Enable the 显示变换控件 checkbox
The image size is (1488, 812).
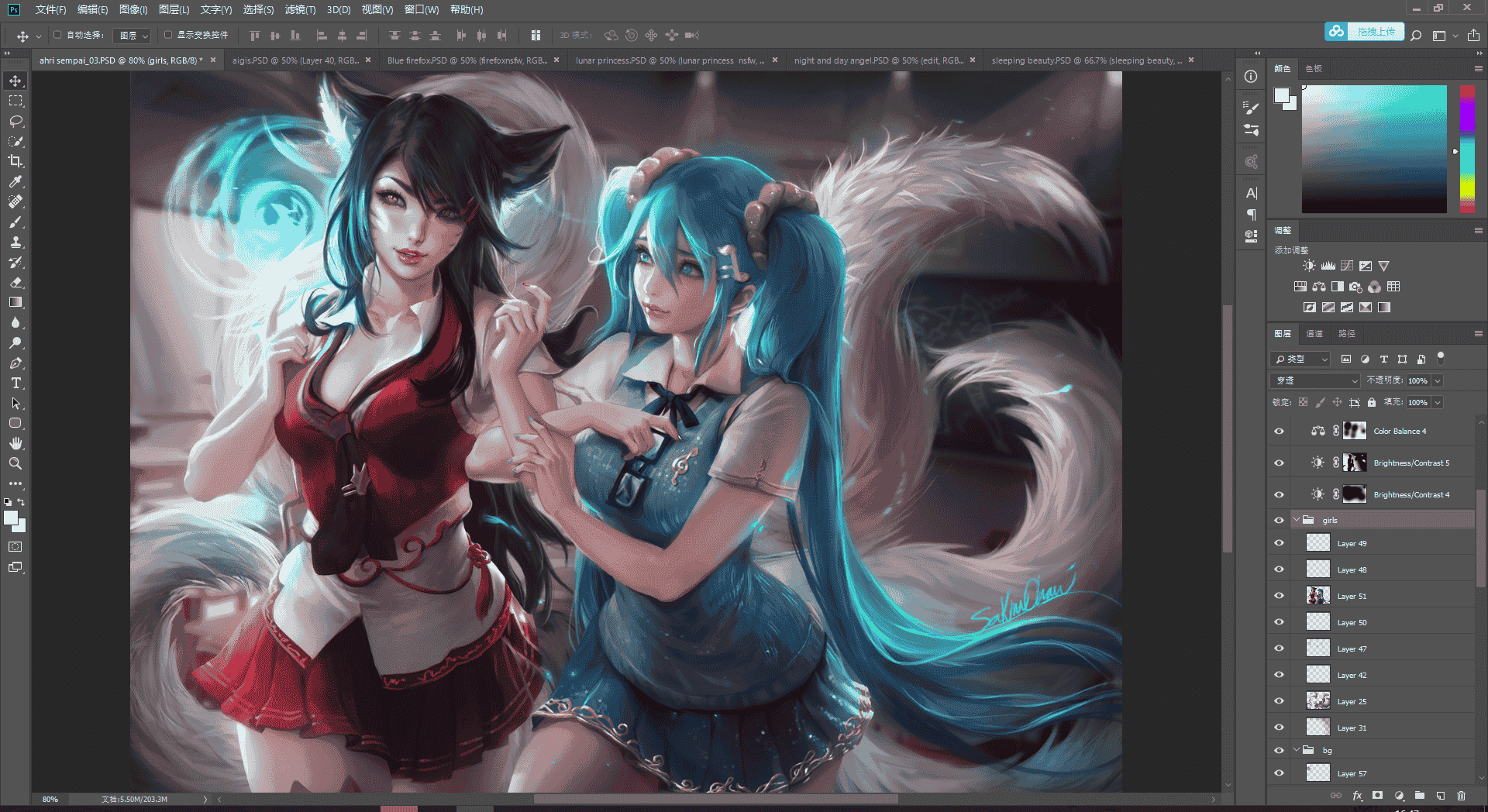click(x=167, y=35)
